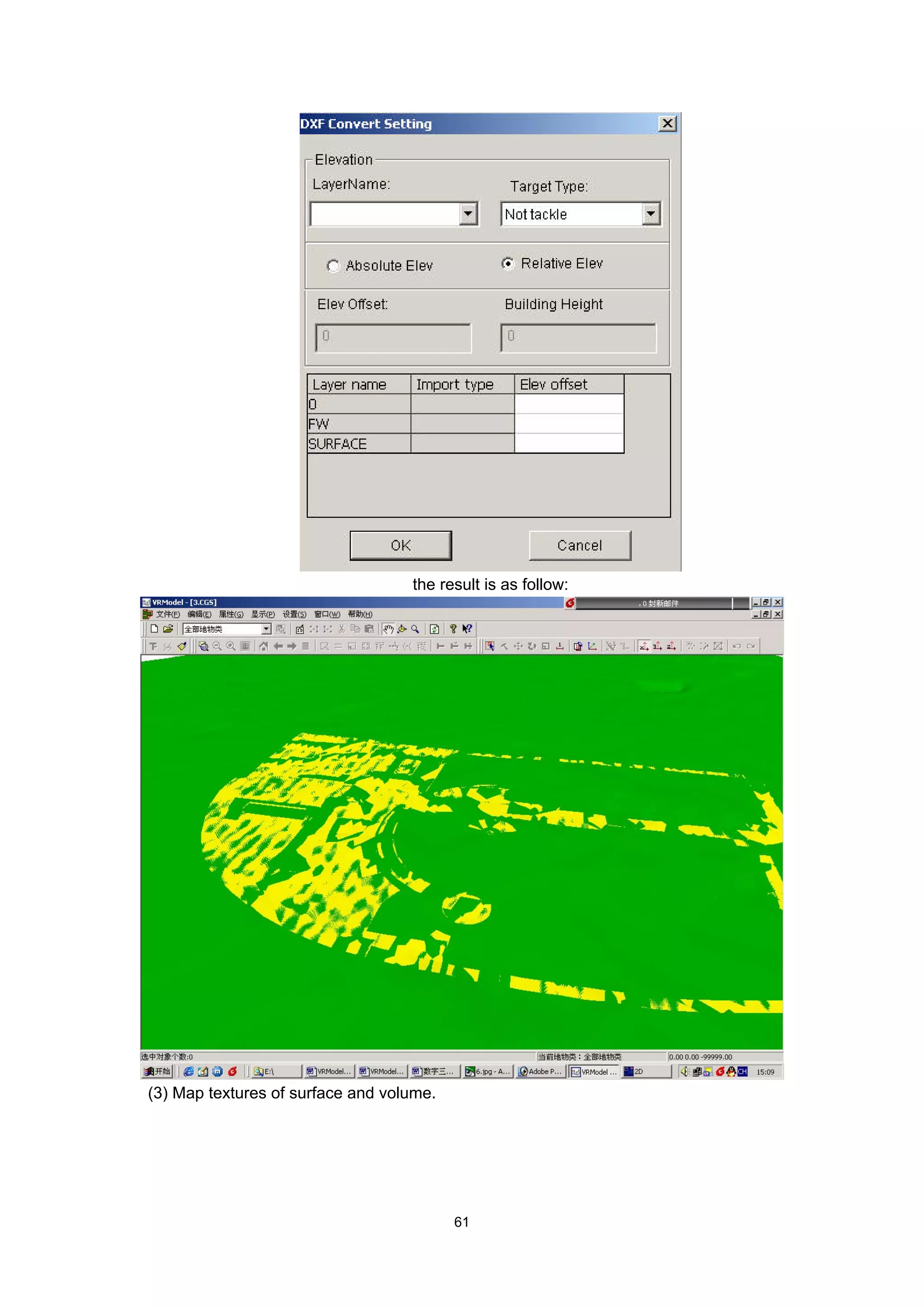Open the 窗口(W) menu
Image resolution: width=924 pixels, height=1307 pixels.
pyautogui.click(x=327, y=614)
